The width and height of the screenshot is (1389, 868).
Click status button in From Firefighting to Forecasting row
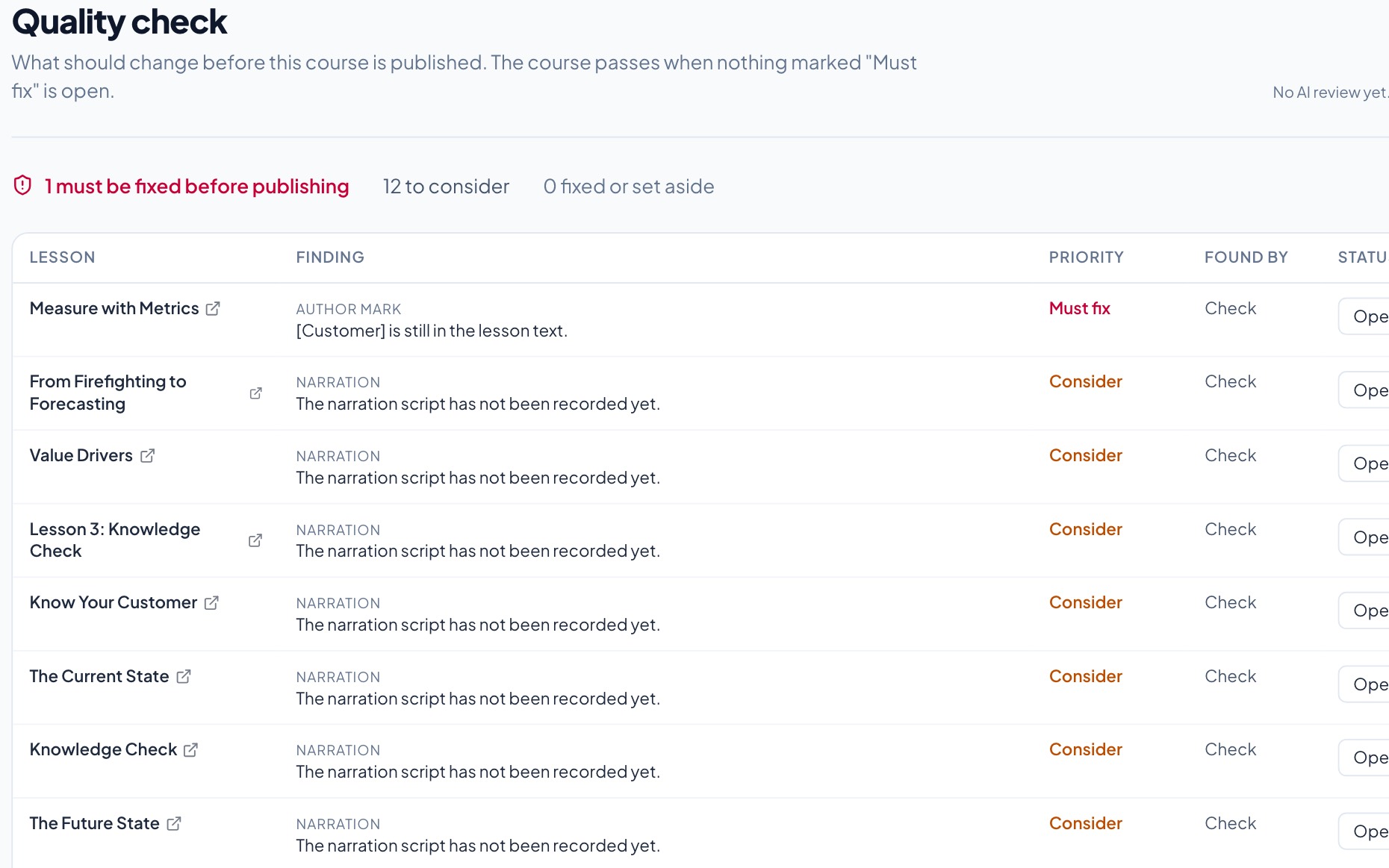point(1364,390)
